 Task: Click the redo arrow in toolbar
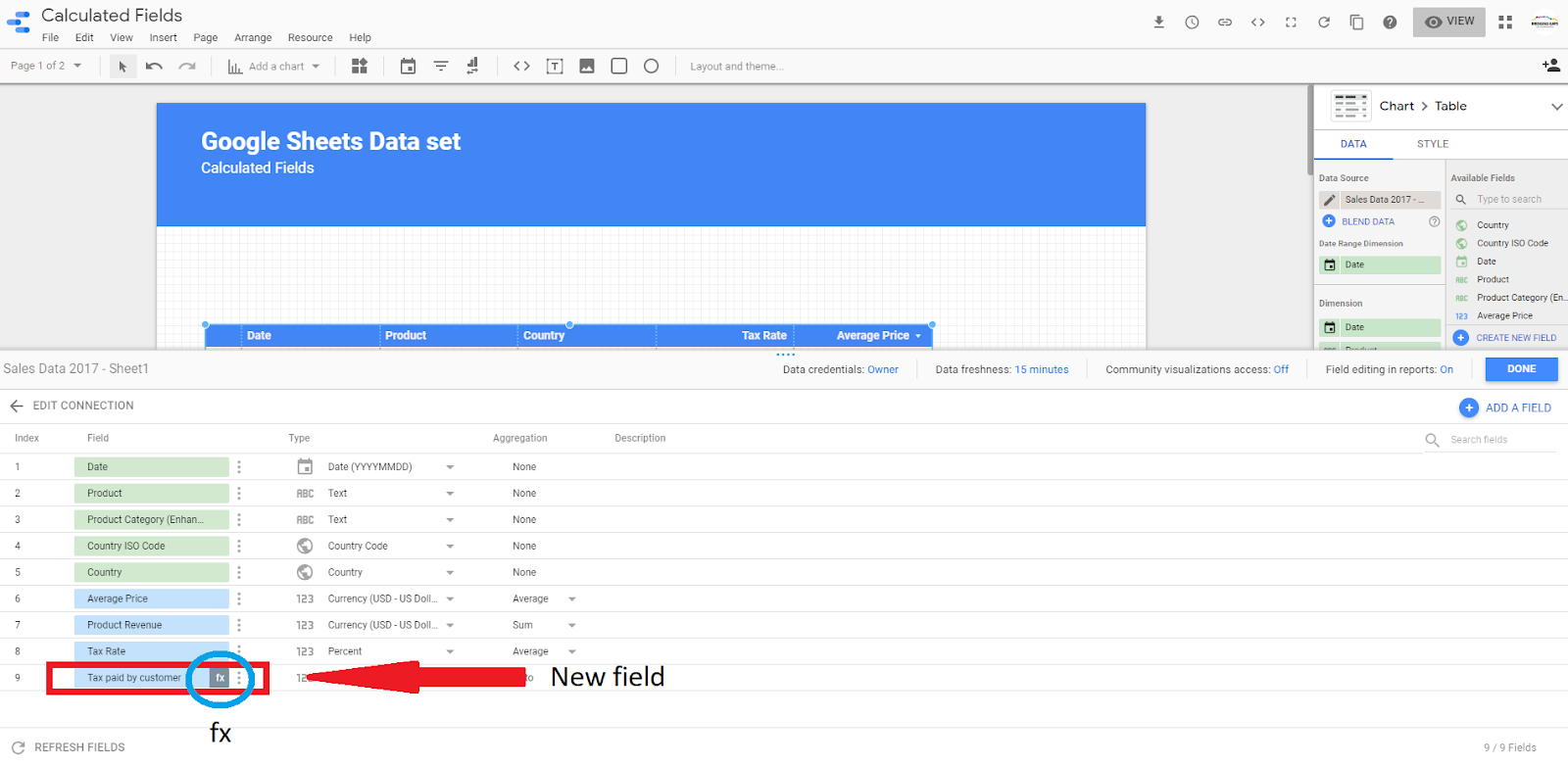coord(187,67)
